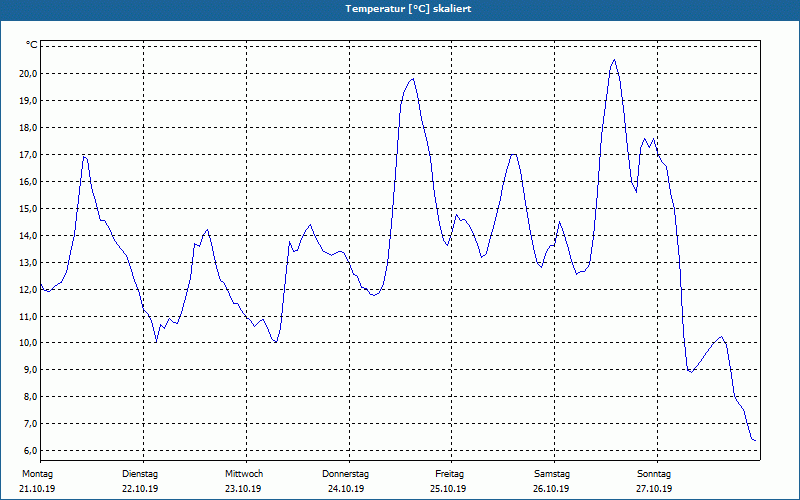Select the 6,0 y-axis value
Screen dimensions: 800x500
30,451
